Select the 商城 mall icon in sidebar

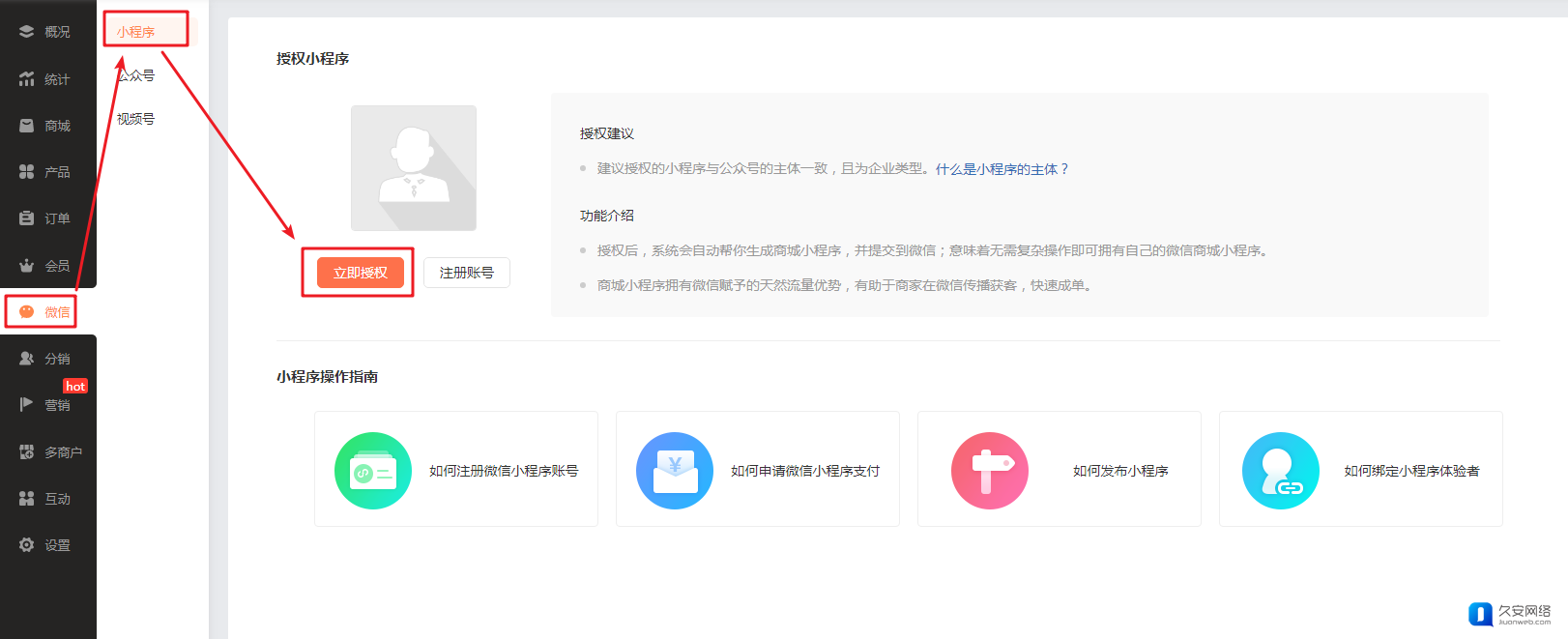[x=26, y=126]
